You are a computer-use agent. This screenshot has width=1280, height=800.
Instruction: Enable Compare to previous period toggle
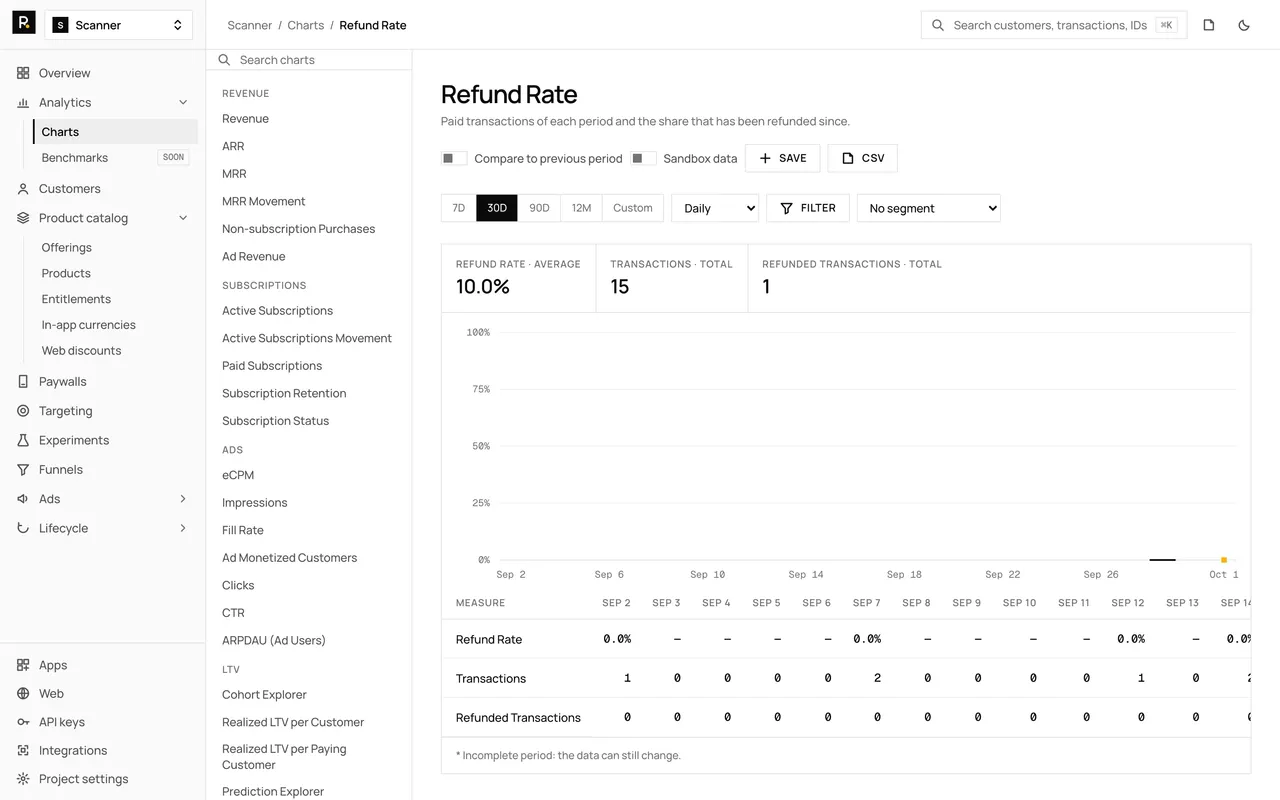(454, 158)
